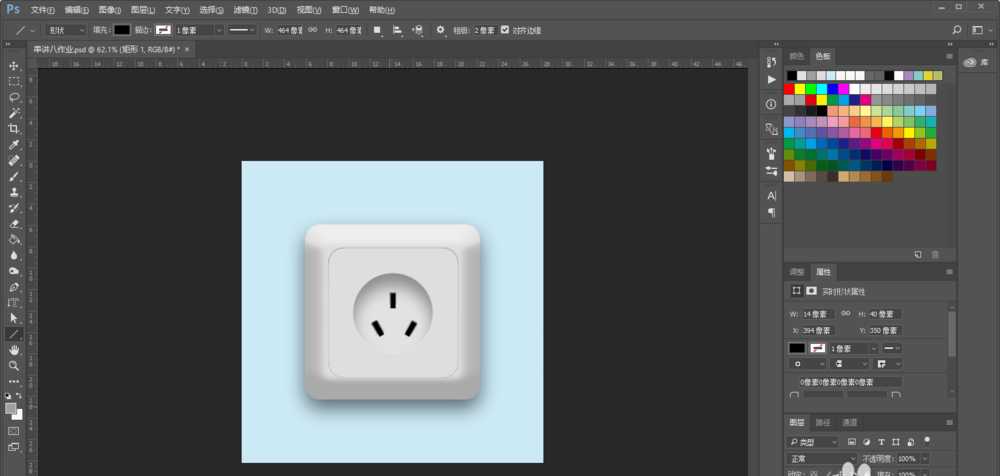Open the blend mode dropdown showing 正常
The image size is (1000, 476).
[x=813, y=458]
